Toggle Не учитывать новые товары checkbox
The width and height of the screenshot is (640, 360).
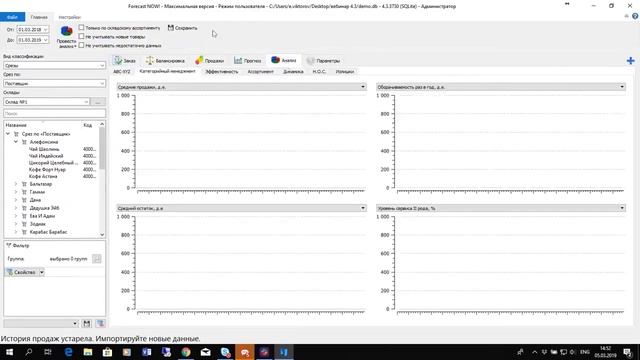point(82,36)
